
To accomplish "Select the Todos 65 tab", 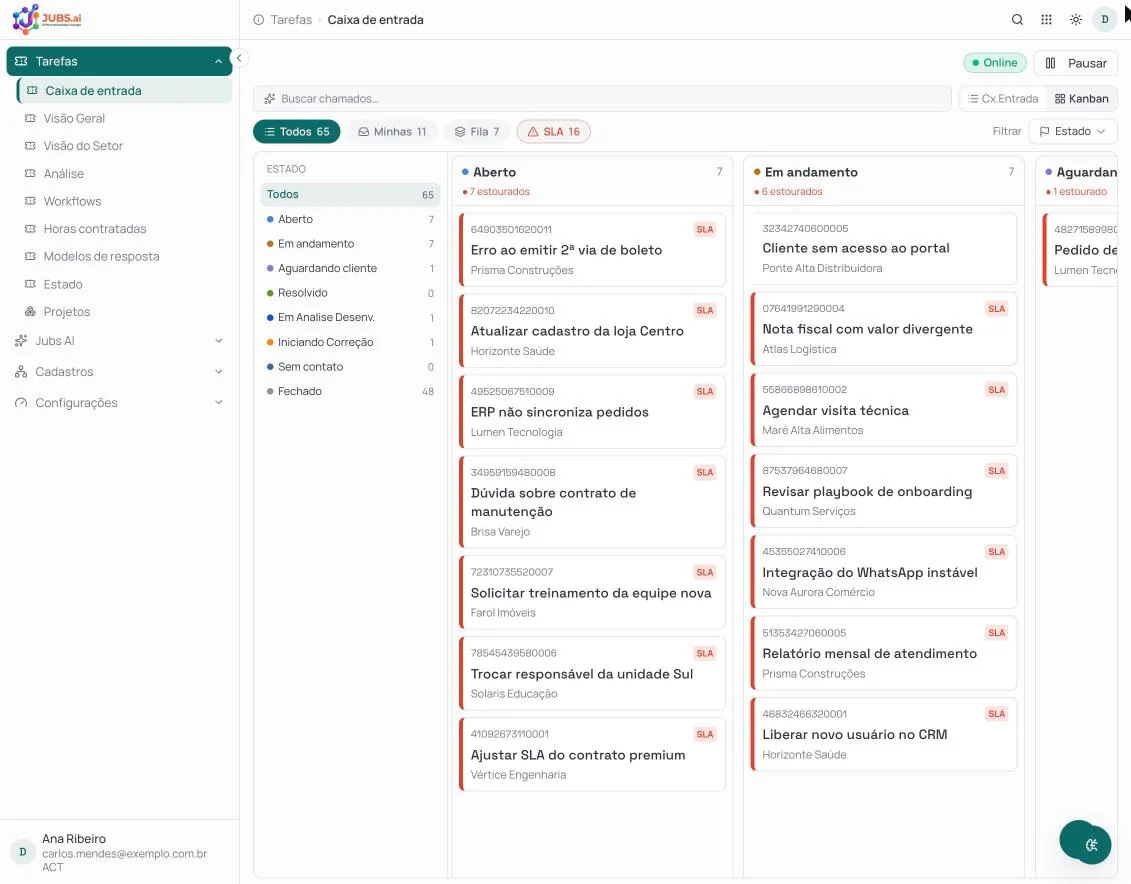I will 296,131.
